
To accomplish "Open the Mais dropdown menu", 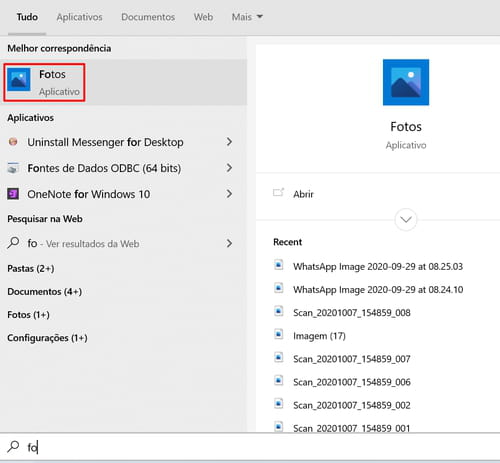I will point(247,17).
